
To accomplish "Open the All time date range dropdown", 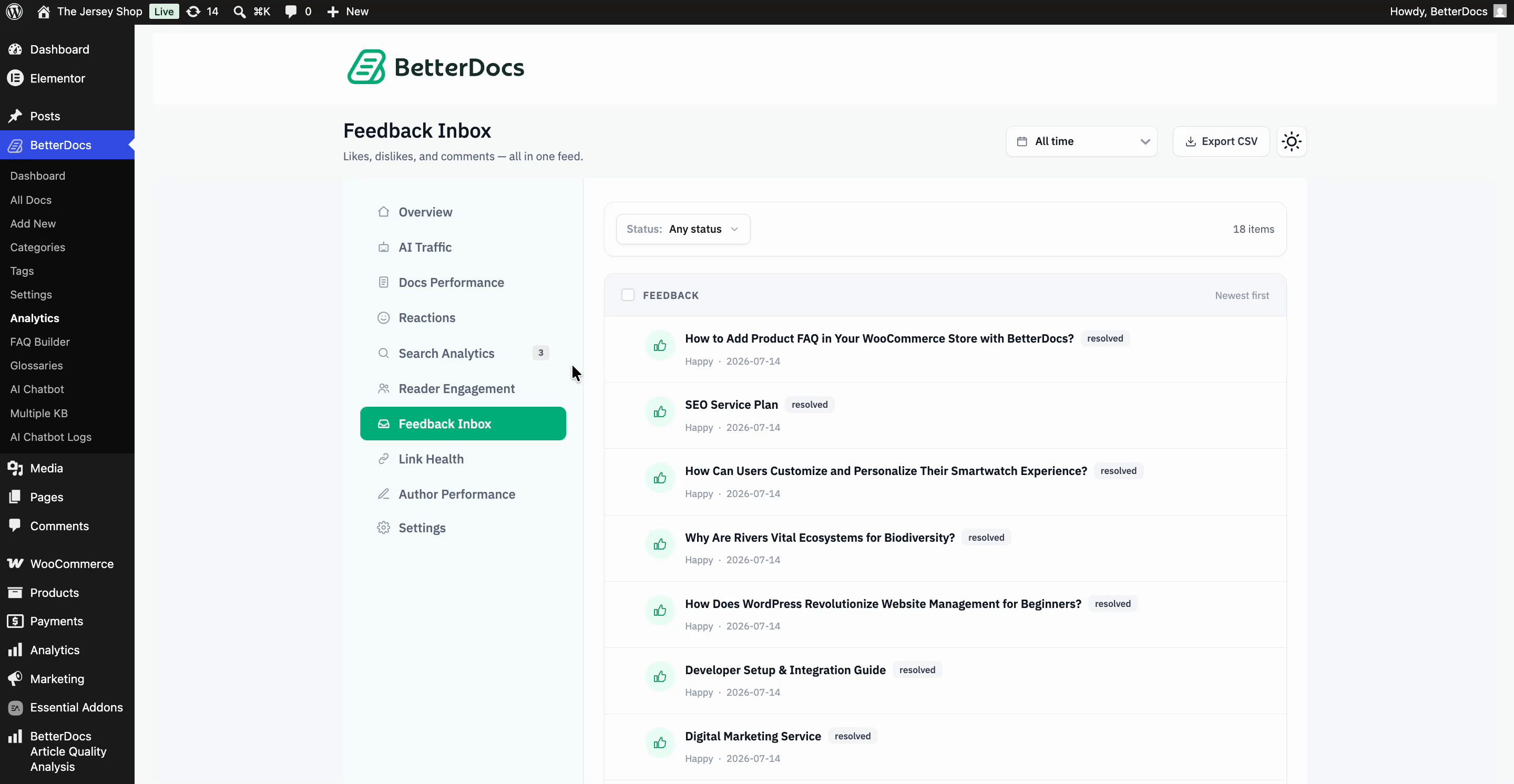I will click(x=1081, y=141).
